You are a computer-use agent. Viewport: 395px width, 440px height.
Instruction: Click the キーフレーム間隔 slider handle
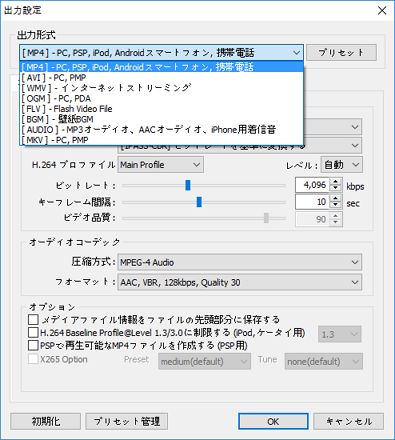199,202
